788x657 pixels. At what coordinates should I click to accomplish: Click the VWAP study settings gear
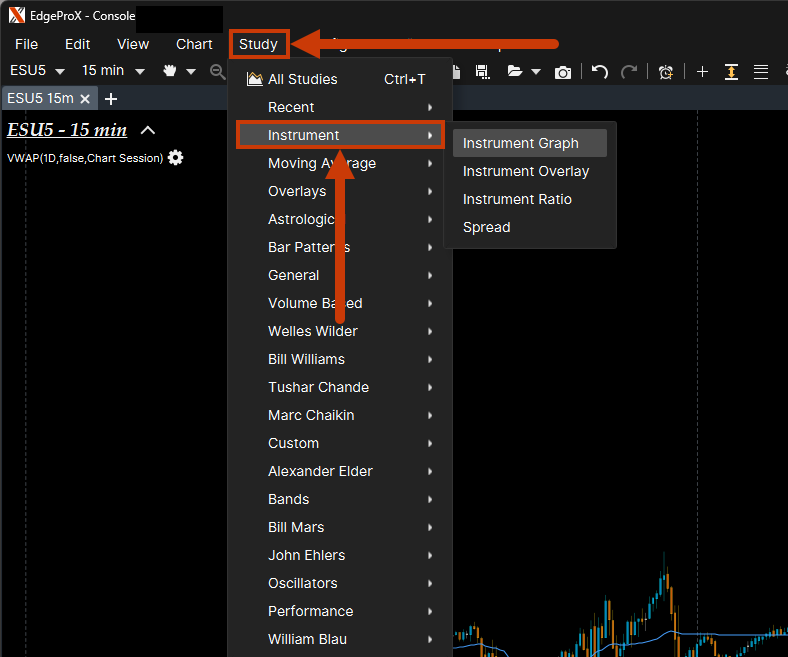(x=176, y=158)
